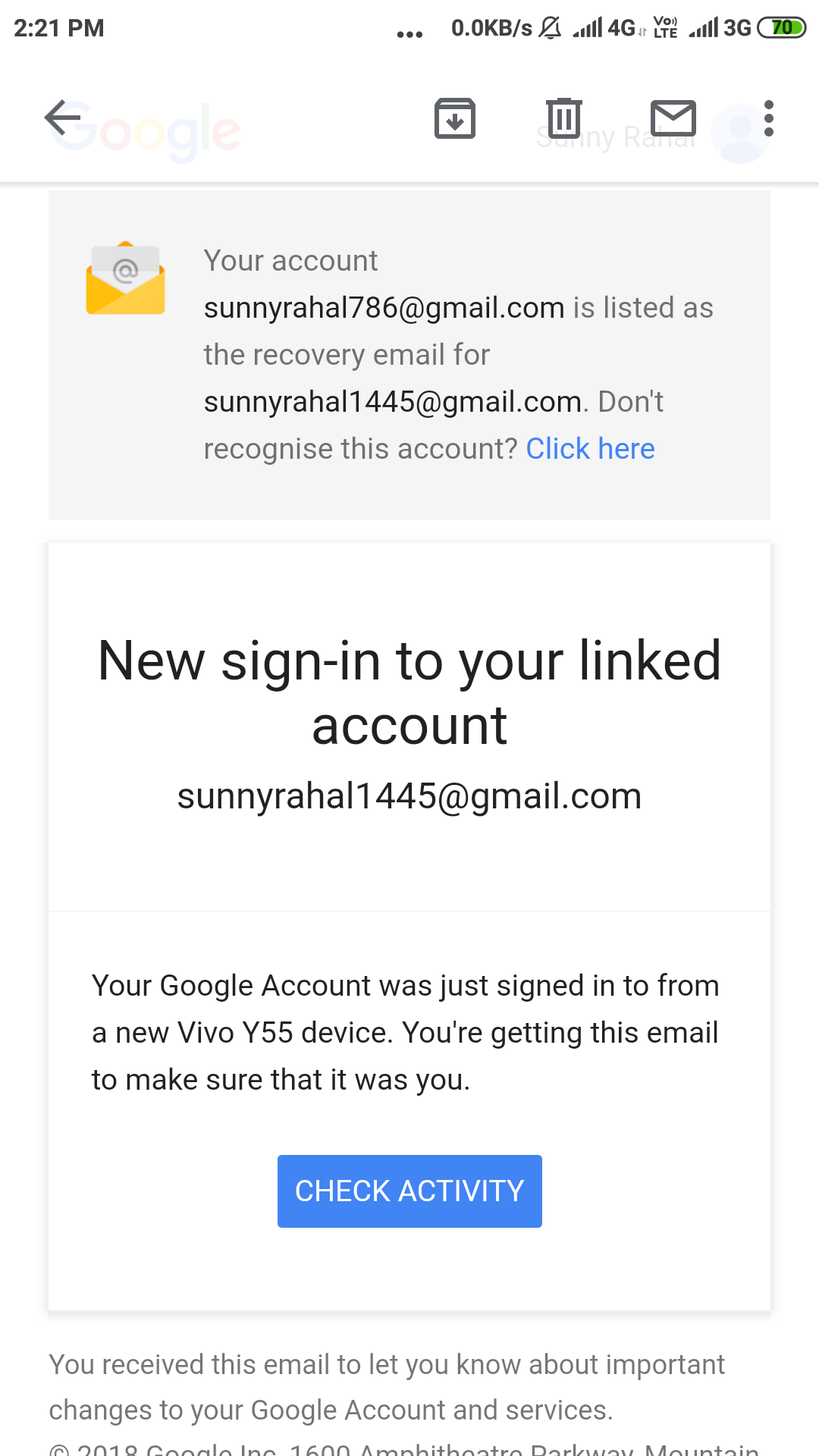Follow the 'Click here' link
The height and width of the screenshot is (1456, 819).
pos(590,449)
